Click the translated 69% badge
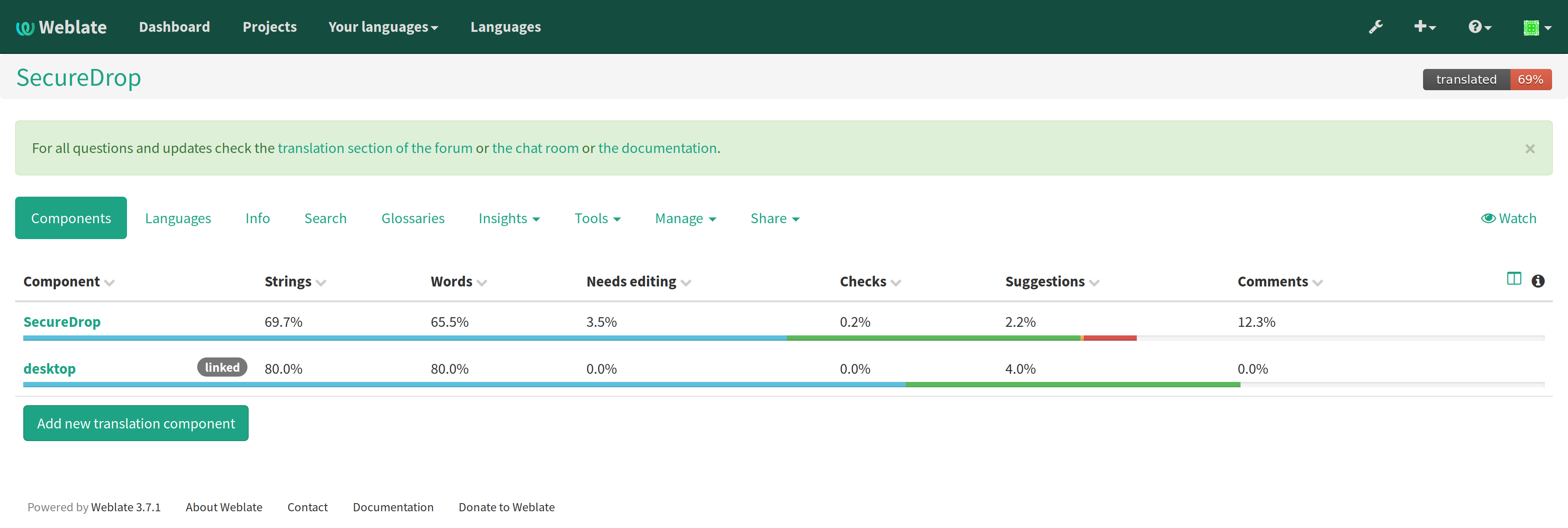The height and width of the screenshot is (528, 1568). 1486,80
